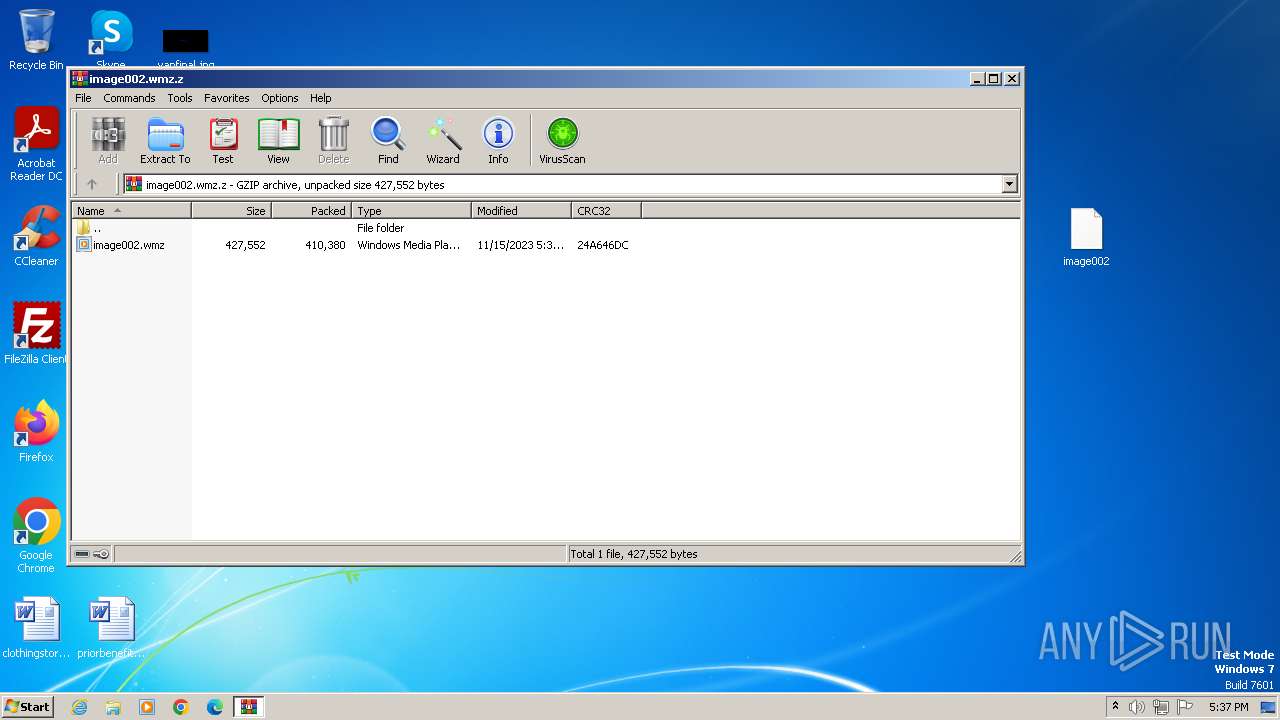Open the Commands menu
1280x720 pixels.
click(129, 98)
